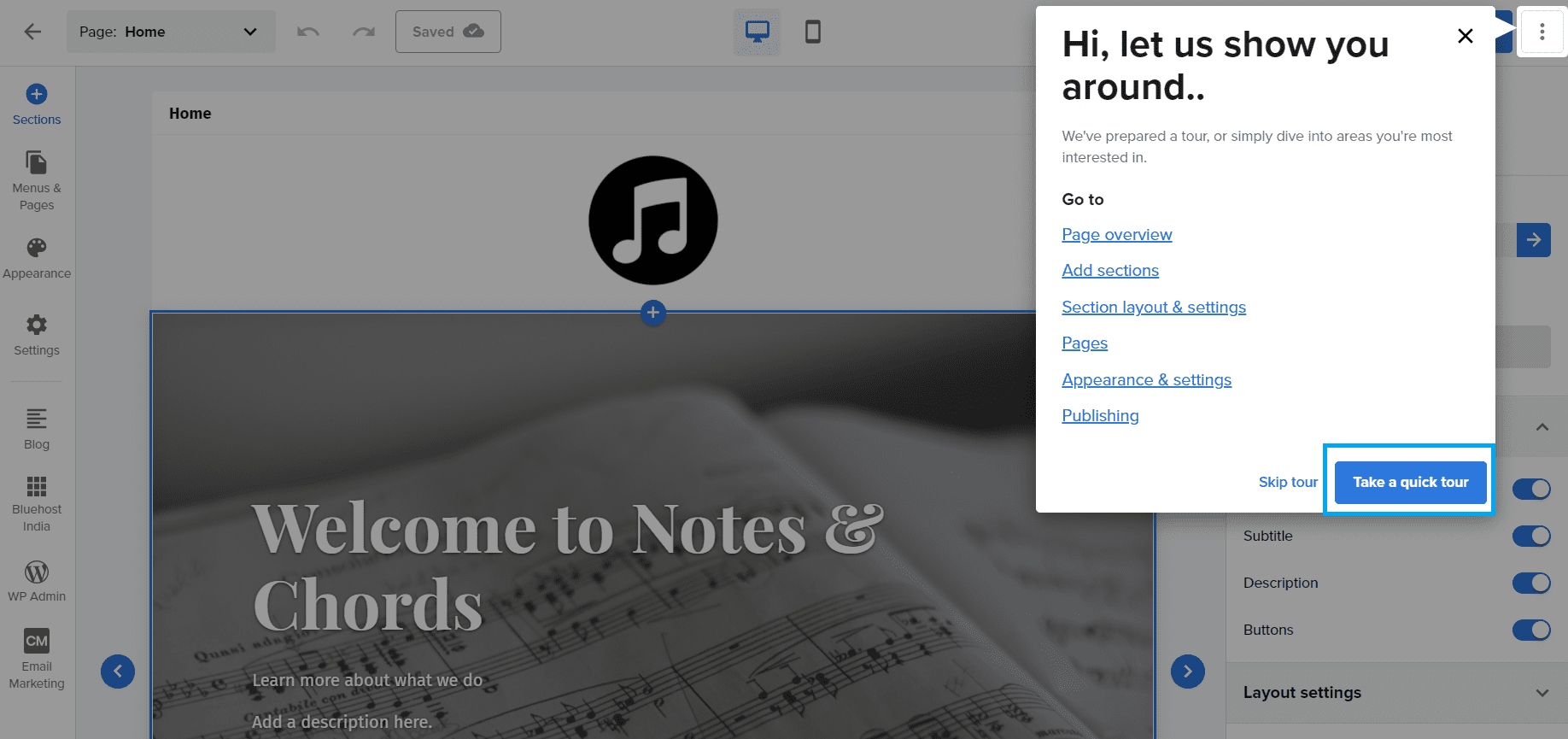Toggle the Buttons switch
This screenshot has height=739, width=1568.
click(1531, 630)
